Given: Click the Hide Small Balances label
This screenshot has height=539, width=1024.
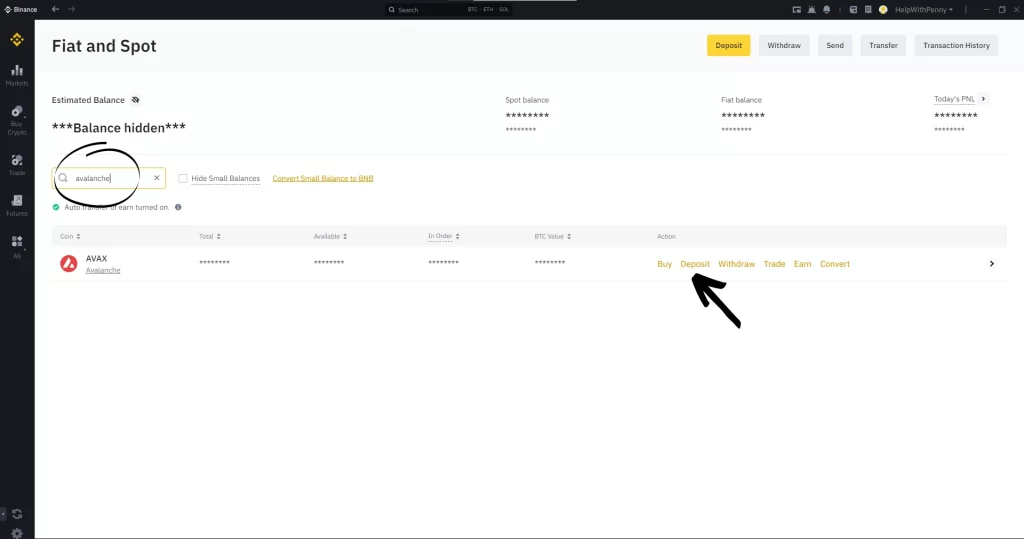Looking at the screenshot, I should [x=225, y=178].
